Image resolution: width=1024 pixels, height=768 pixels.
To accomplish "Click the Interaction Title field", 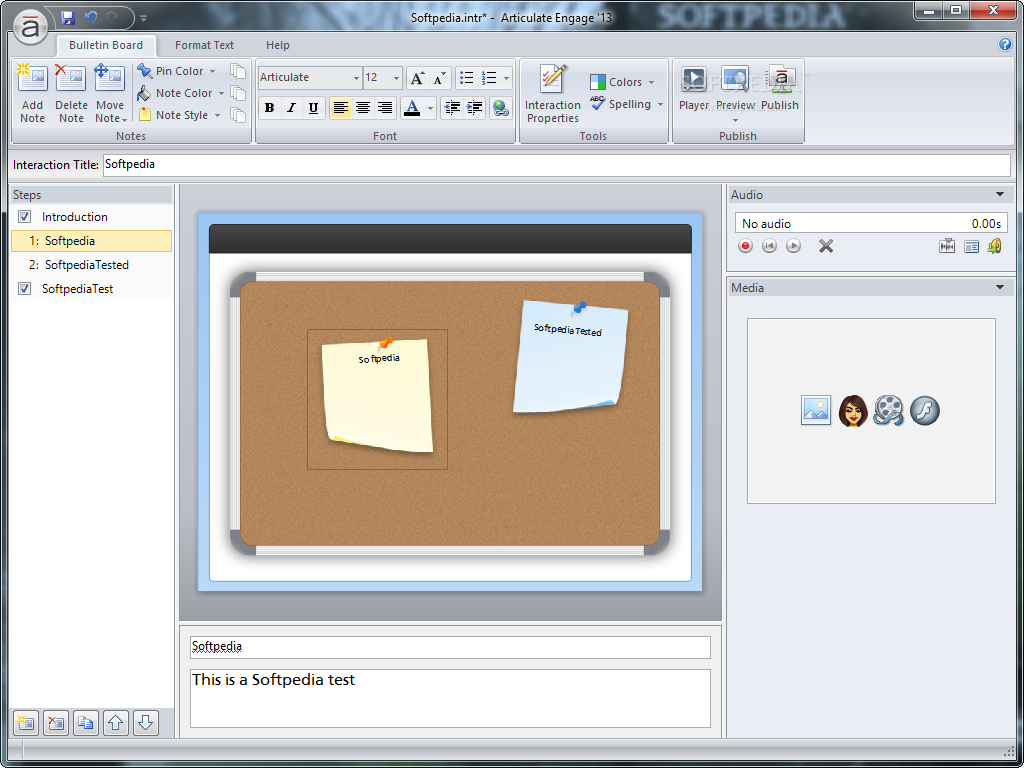I will (x=556, y=165).
